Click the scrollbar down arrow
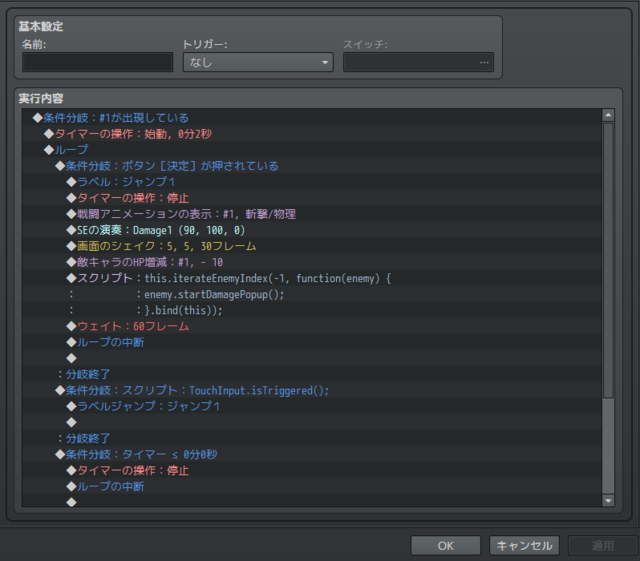 (x=608, y=500)
